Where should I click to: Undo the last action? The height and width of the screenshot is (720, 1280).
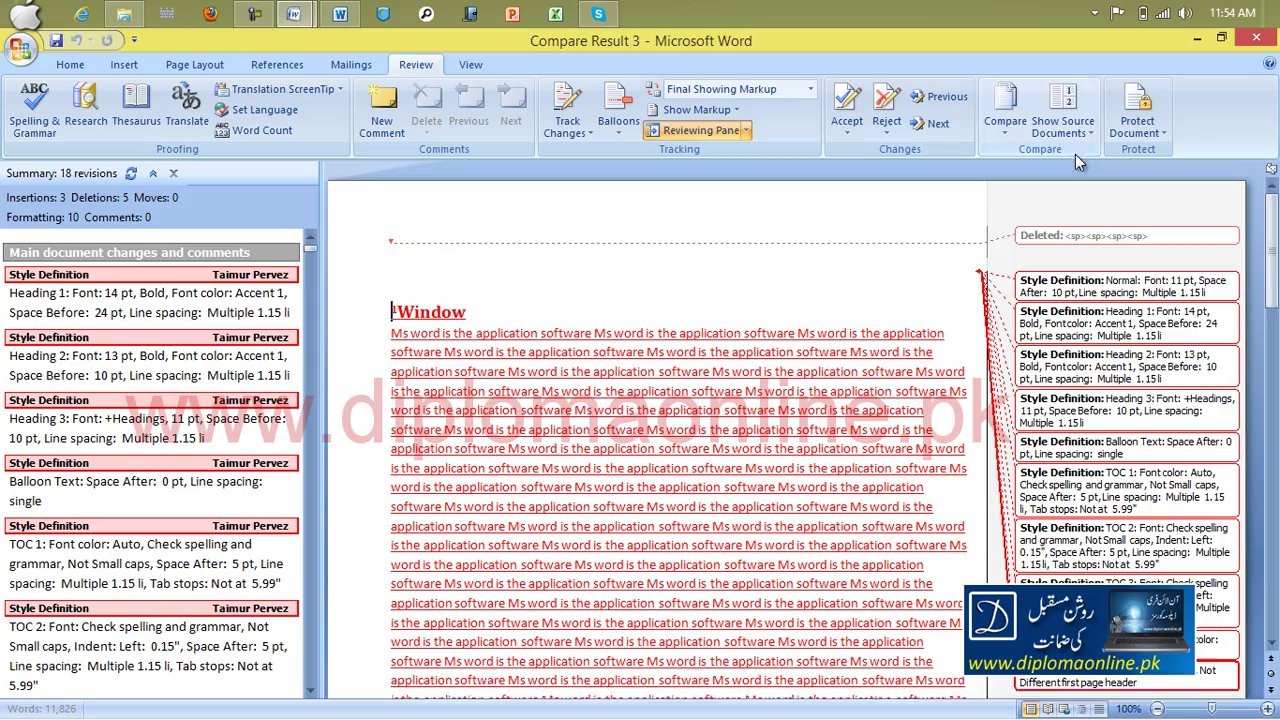pos(76,40)
